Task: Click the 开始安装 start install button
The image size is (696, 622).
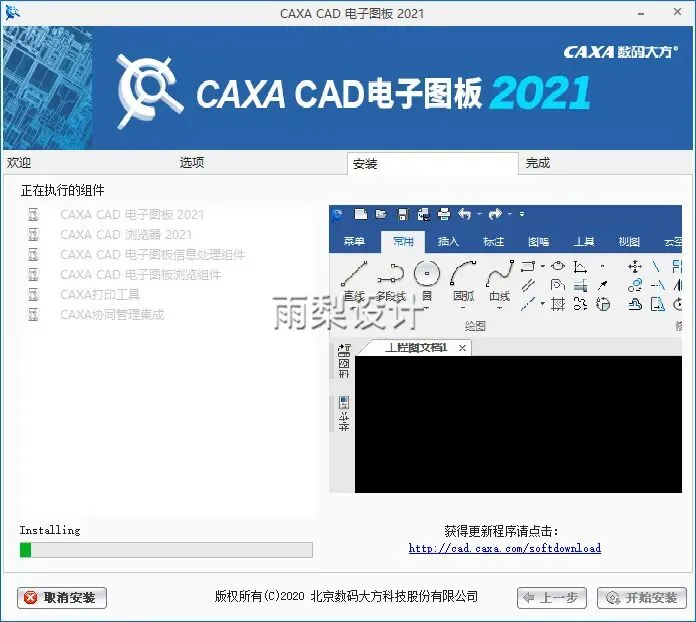Action: click(642, 598)
